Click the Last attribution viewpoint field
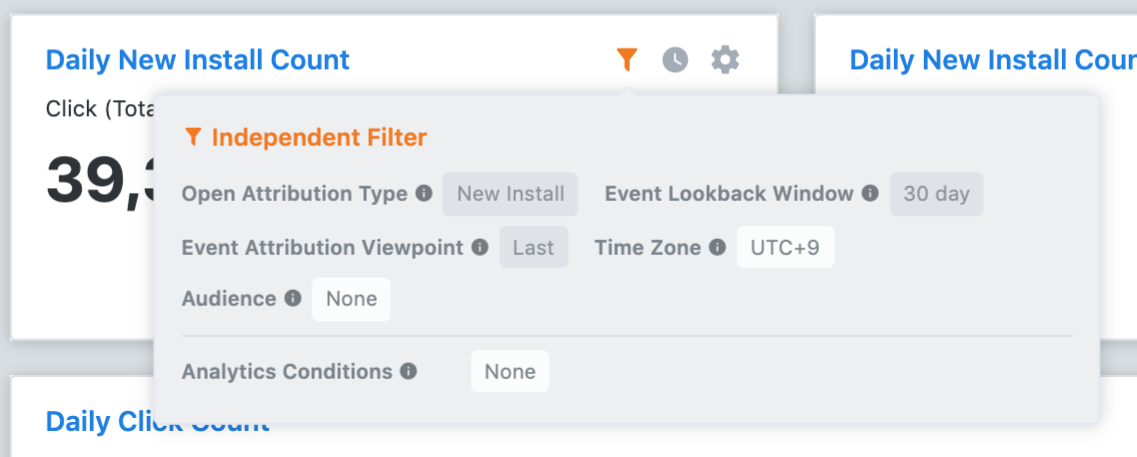The height and width of the screenshot is (457, 1137). (x=534, y=247)
